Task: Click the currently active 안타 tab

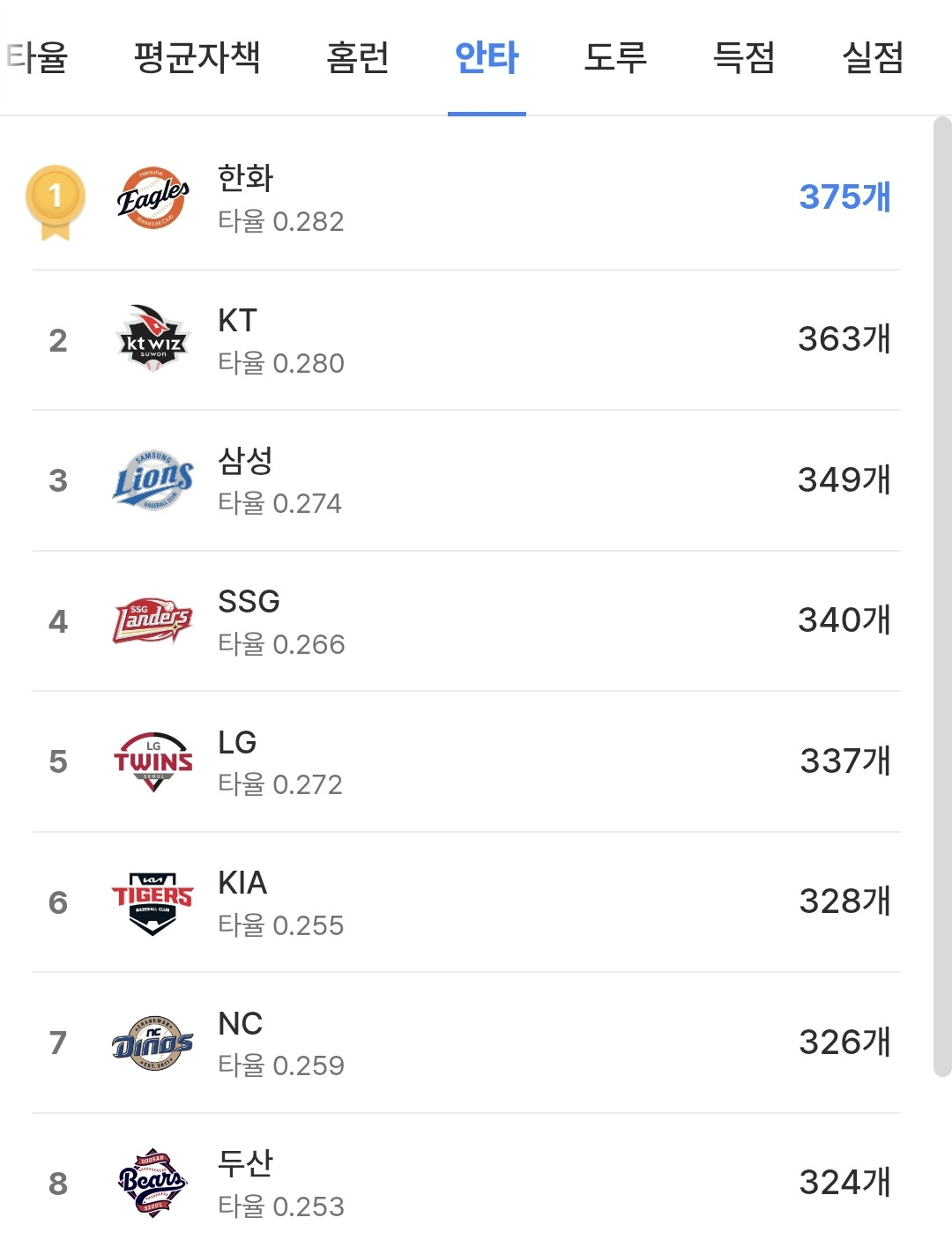Action: point(487,58)
